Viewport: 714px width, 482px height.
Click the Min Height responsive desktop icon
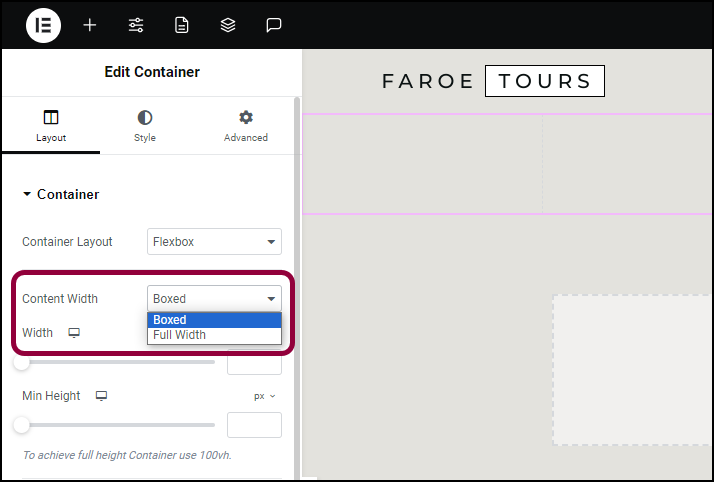pyautogui.click(x=102, y=396)
